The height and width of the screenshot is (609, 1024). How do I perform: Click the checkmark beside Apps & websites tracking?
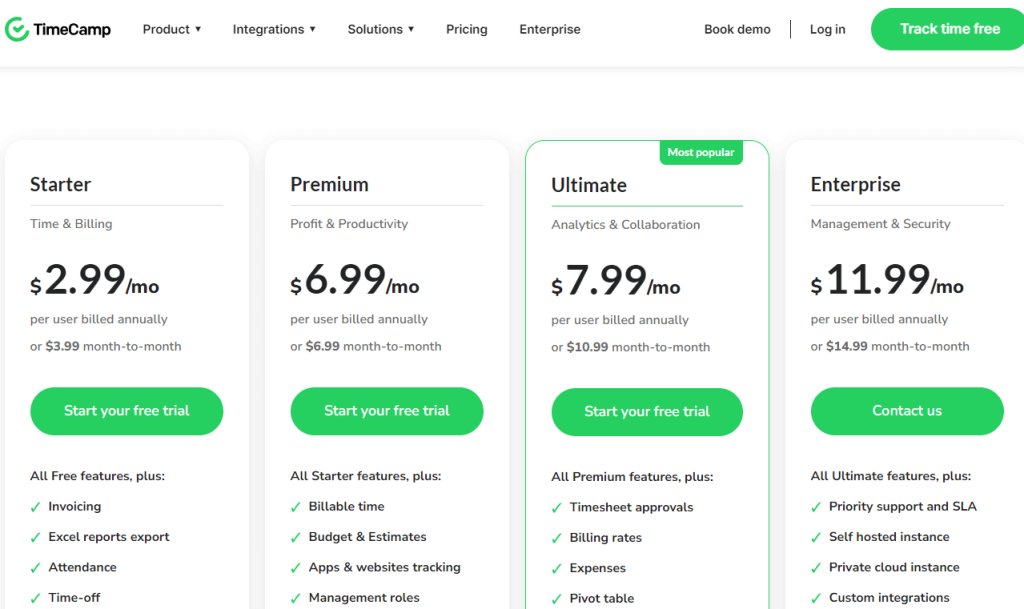click(x=296, y=568)
